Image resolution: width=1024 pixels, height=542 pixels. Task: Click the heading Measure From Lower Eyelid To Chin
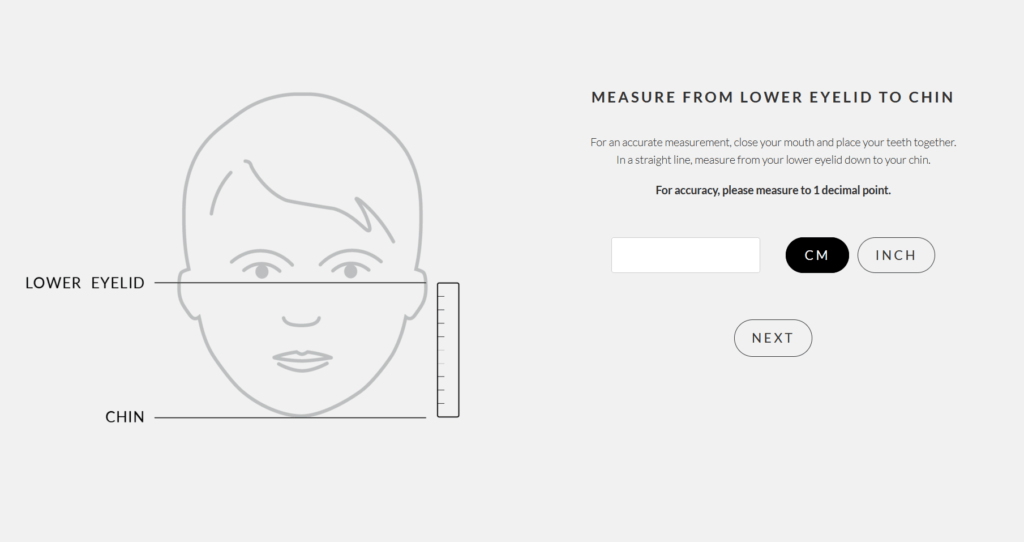pos(773,97)
